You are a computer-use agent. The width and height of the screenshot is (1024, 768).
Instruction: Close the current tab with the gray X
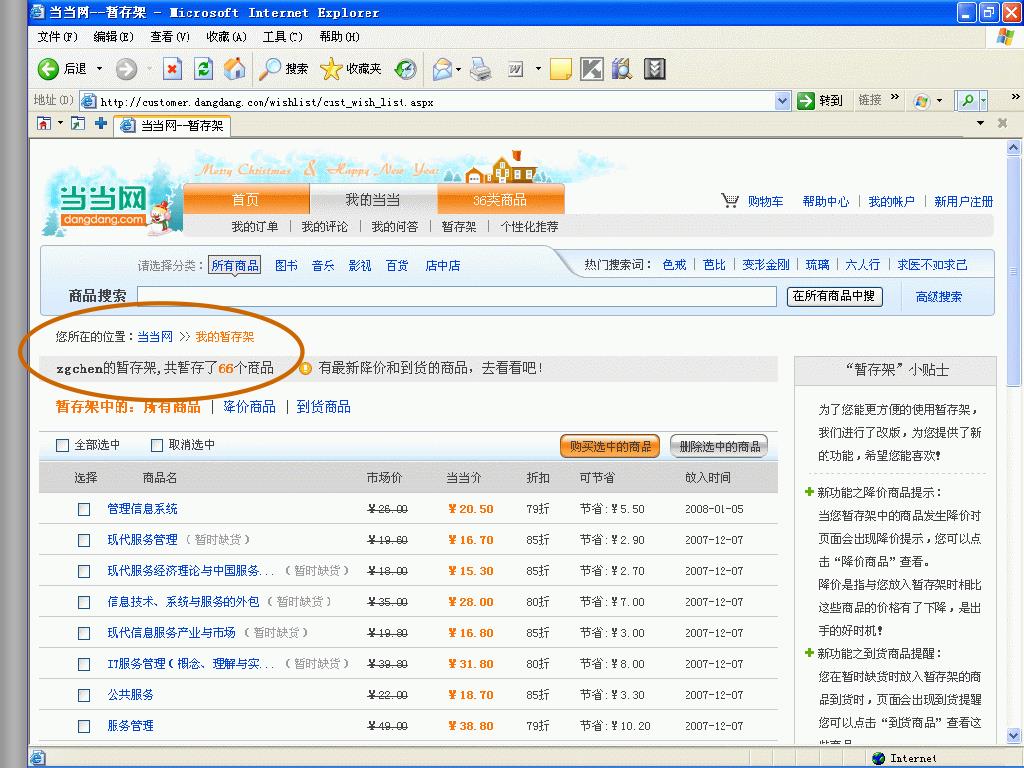click(1002, 123)
